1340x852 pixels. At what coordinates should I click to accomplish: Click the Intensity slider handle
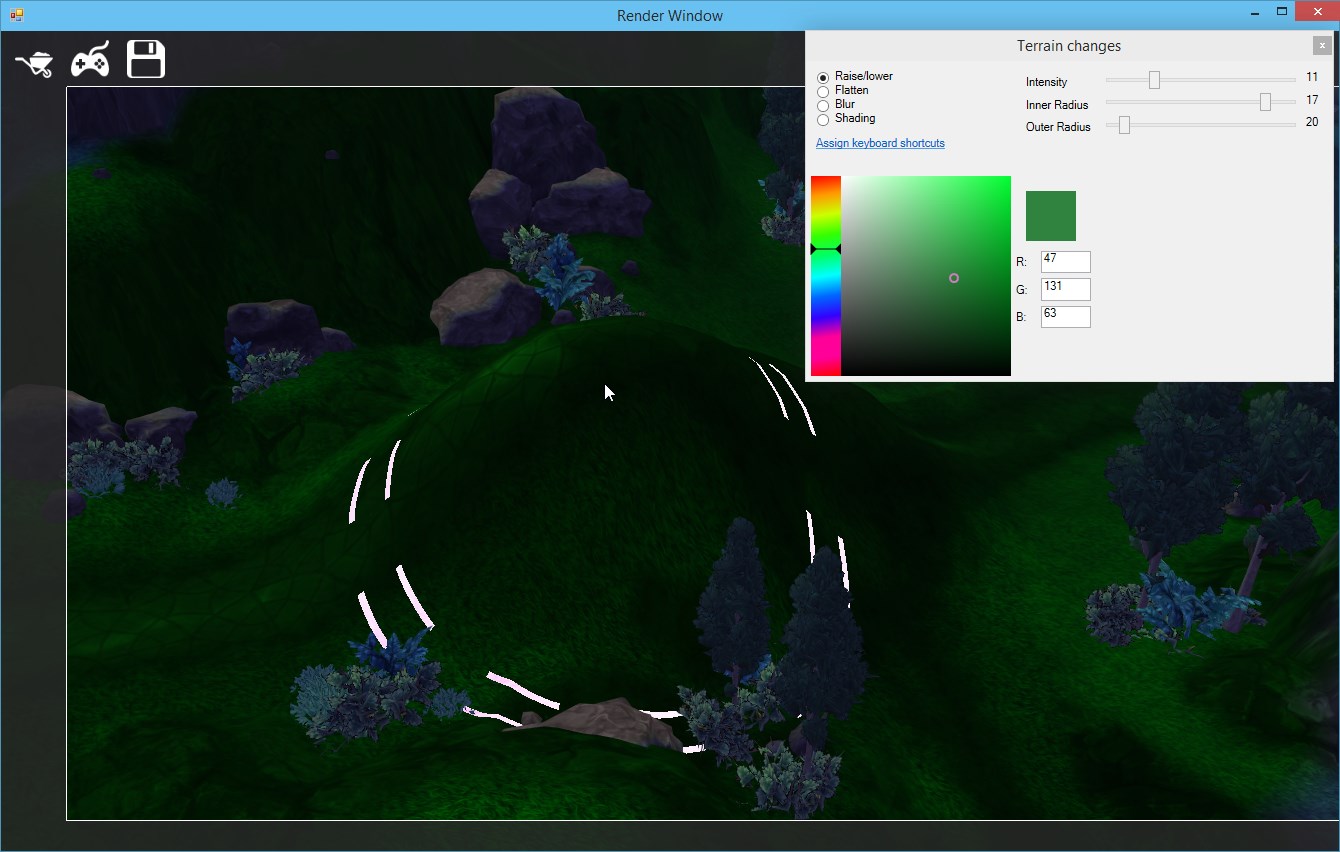(x=1154, y=80)
